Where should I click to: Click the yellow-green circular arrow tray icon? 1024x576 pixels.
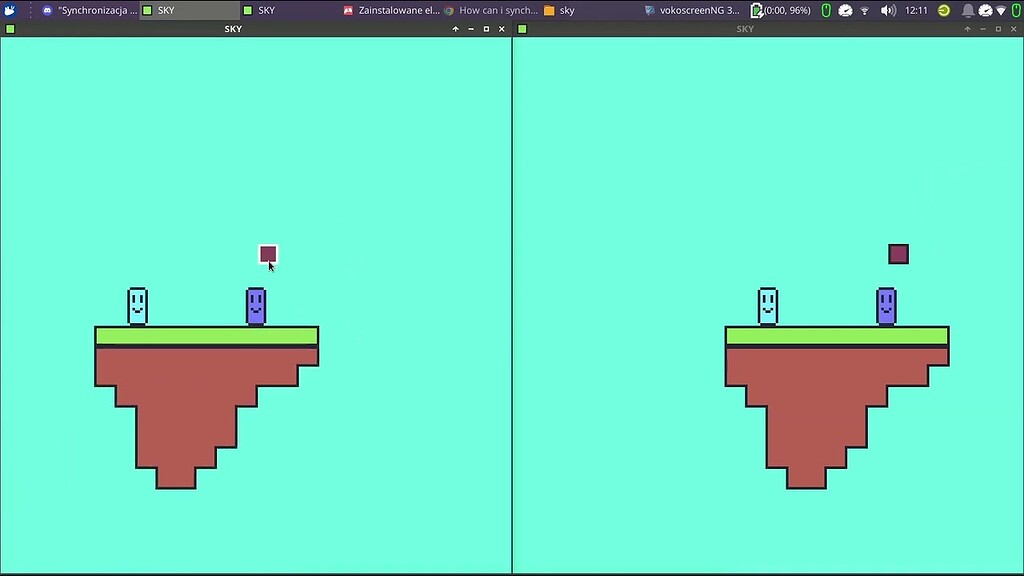point(943,10)
